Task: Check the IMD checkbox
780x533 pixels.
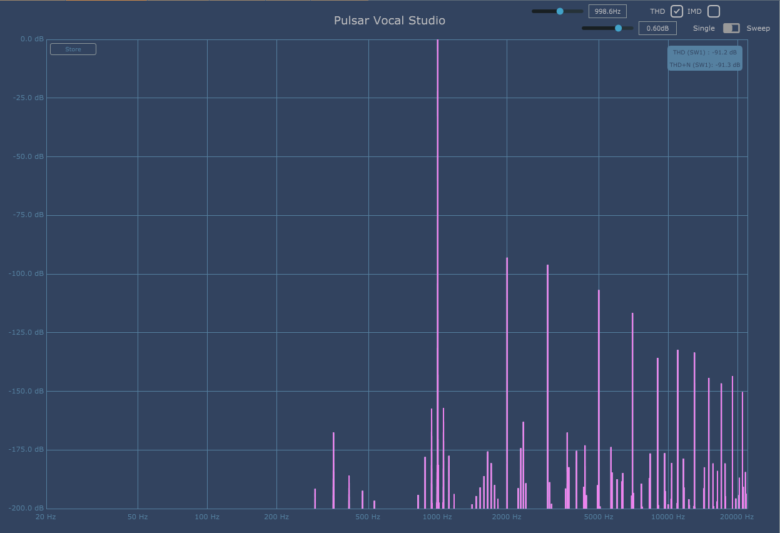Action: (713, 11)
